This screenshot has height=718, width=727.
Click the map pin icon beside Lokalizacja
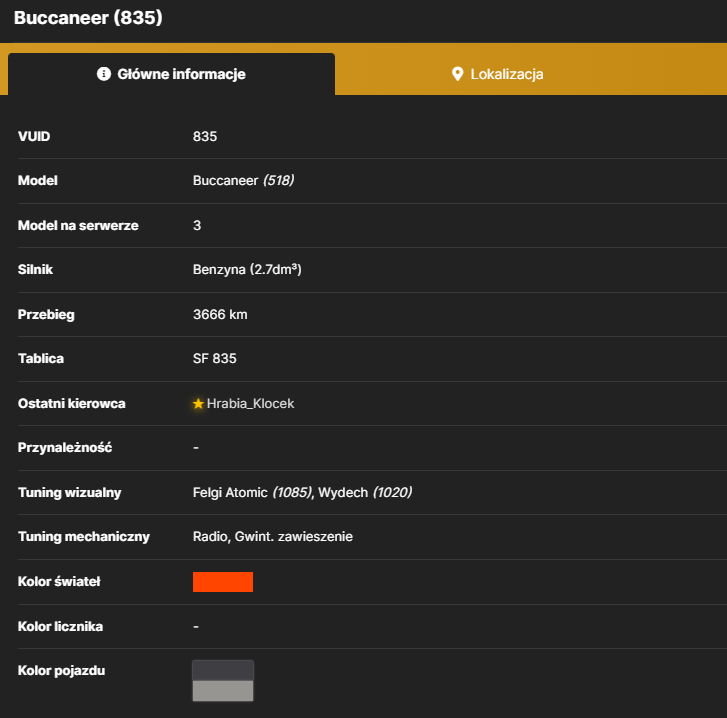coord(458,74)
